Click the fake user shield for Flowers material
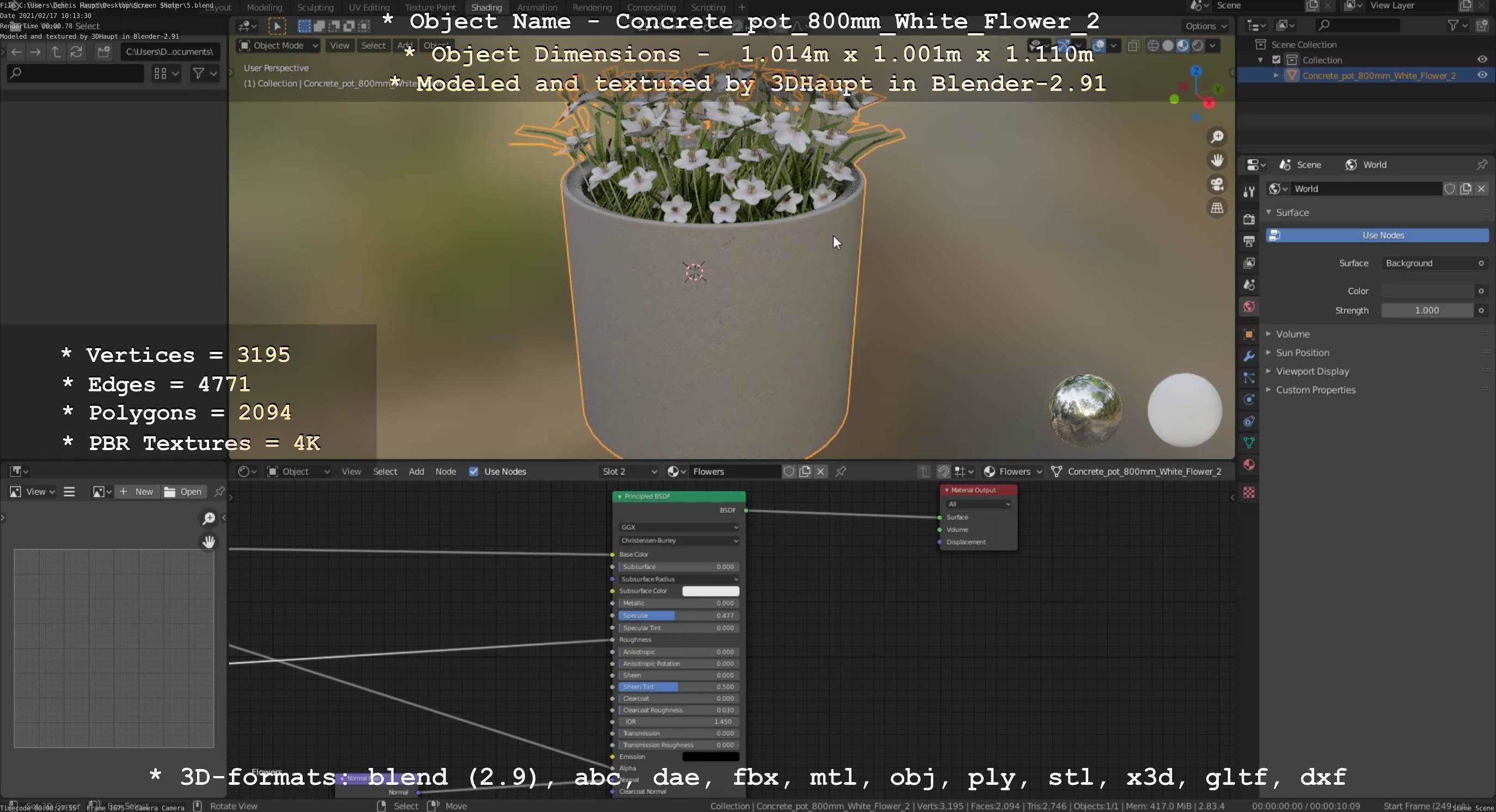 [x=789, y=471]
